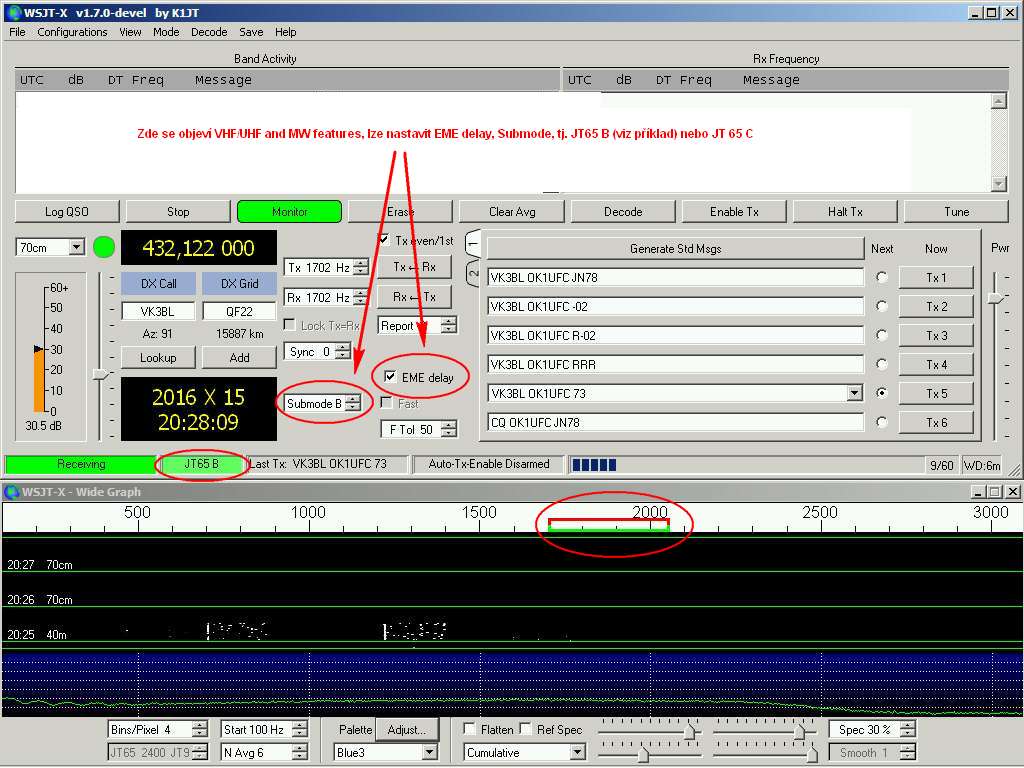Adjust the Tx 1702 Hz spinner arrows
The height and width of the screenshot is (768, 1024).
coord(361,268)
